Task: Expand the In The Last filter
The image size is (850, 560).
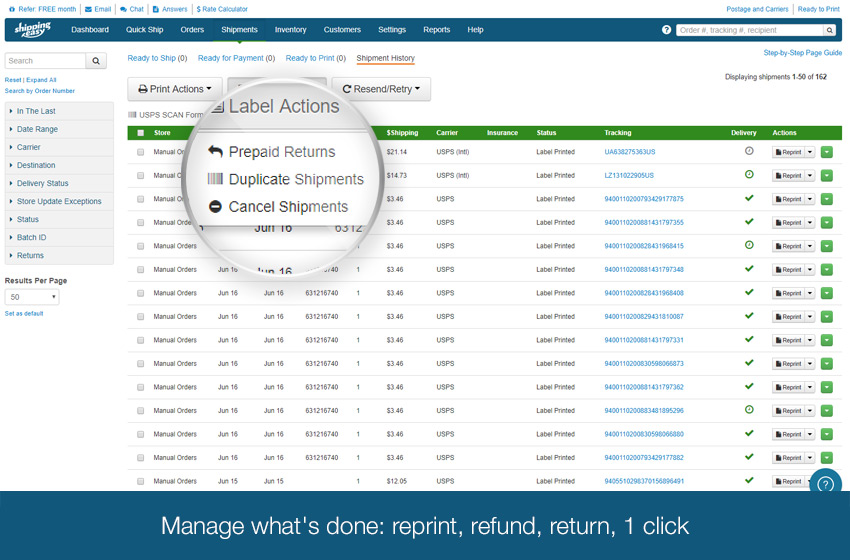Action: coord(59,111)
